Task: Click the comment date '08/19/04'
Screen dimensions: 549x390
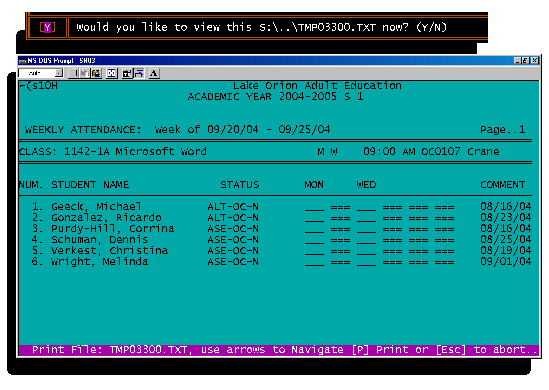Action: [x=506, y=251]
